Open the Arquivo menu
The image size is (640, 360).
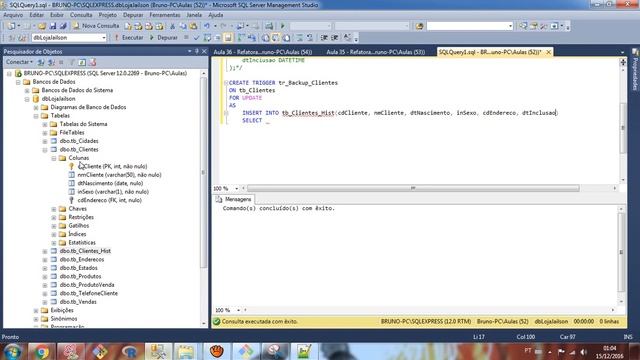(x=13, y=15)
